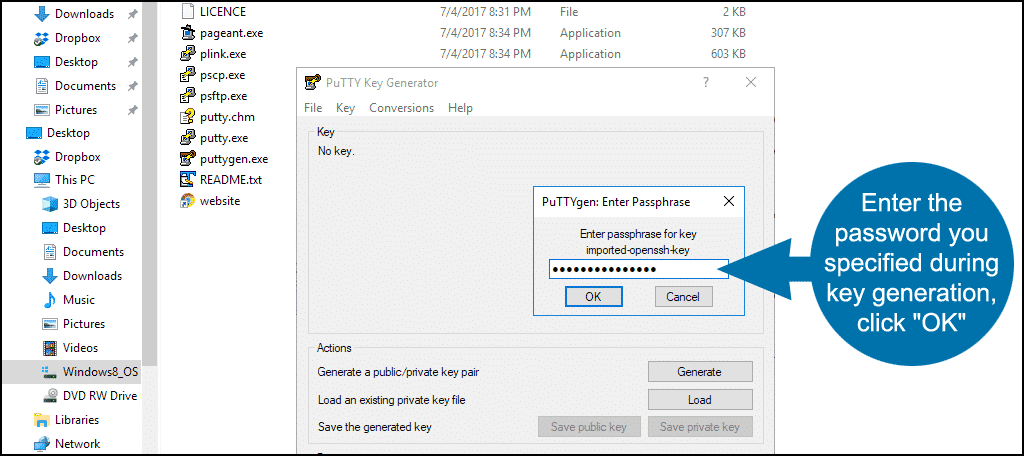Select pinned Documents in quick access

[85, 86]
